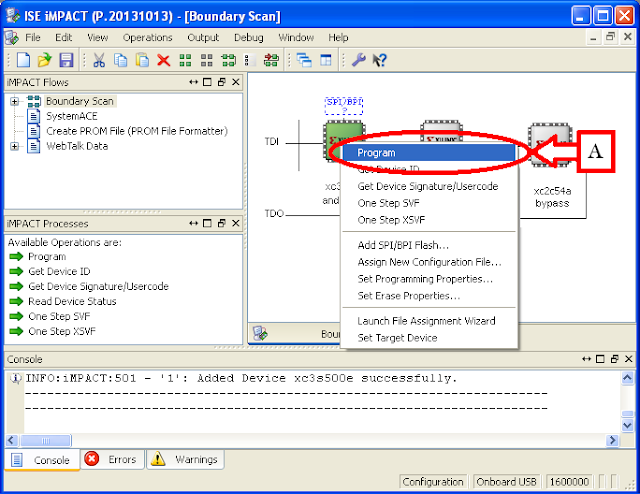Viewport: 640px width, 494px height.
Task: Click the Cascade windows toolbar icon
Action: (x=304, y=60)
